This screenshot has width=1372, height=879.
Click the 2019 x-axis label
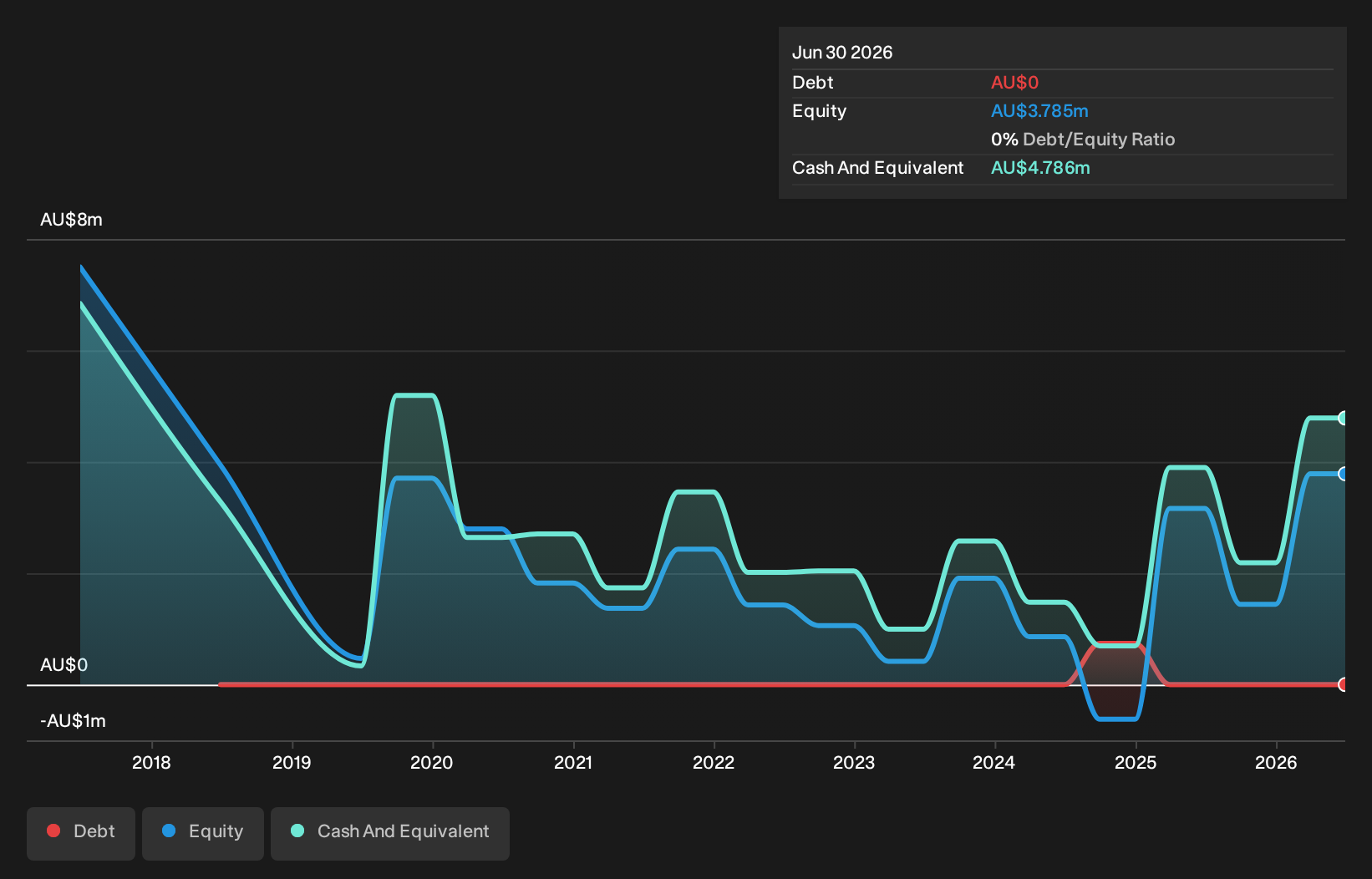coord(292,762)
